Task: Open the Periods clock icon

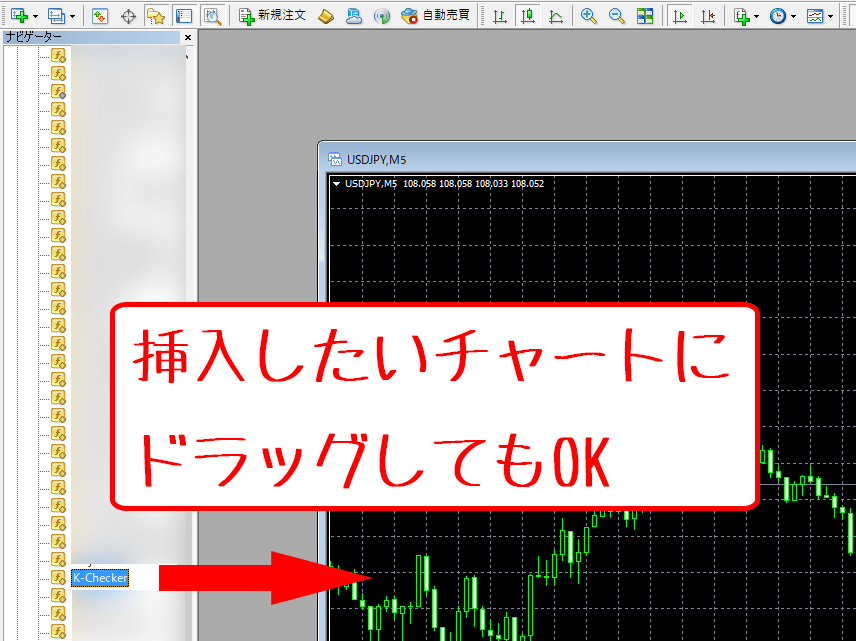Action: 778,16
